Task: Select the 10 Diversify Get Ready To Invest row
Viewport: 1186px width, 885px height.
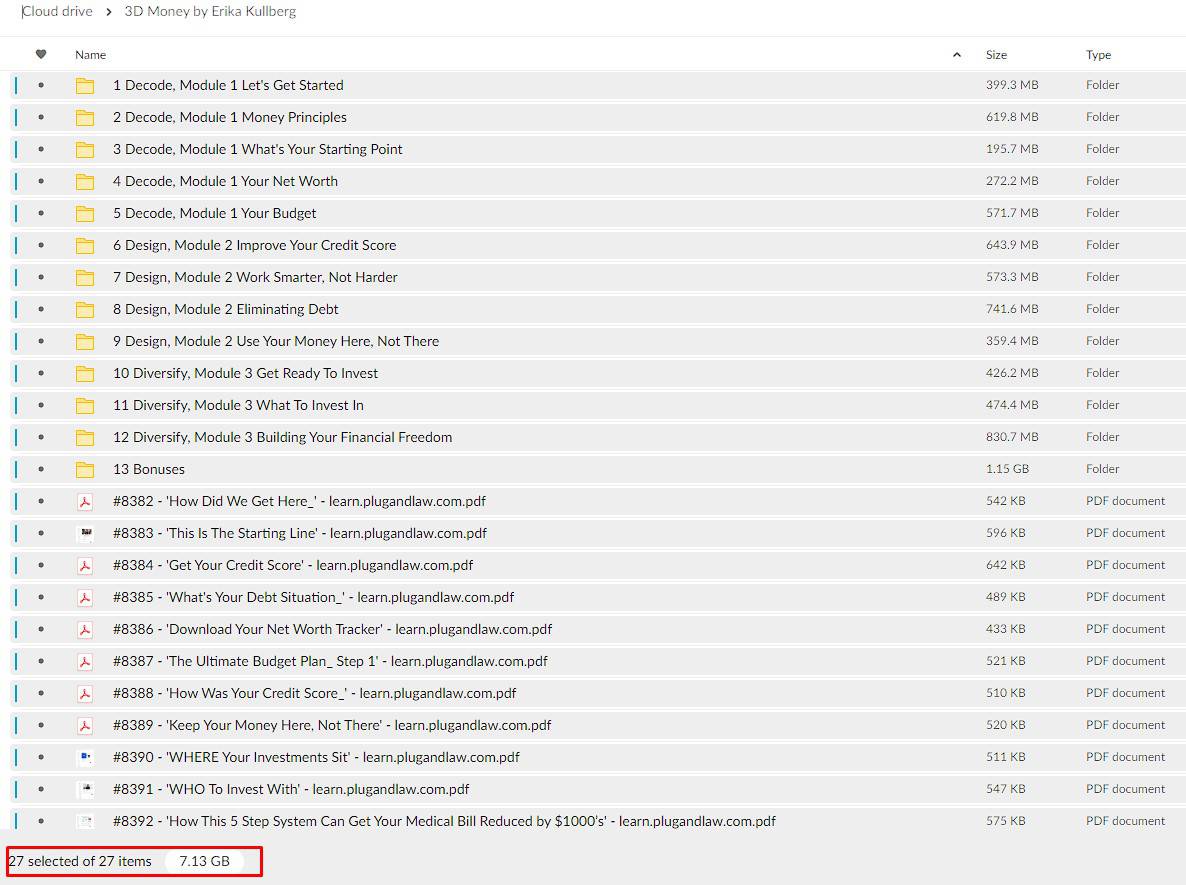Action: point(600,373)
